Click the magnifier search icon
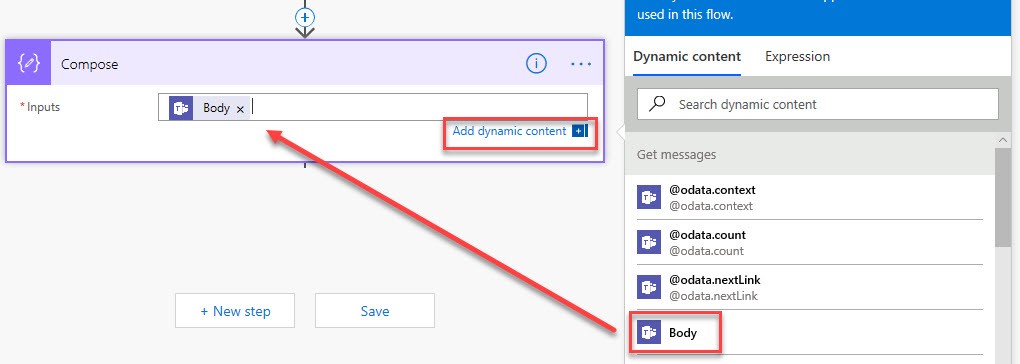 tap(657, 103)
